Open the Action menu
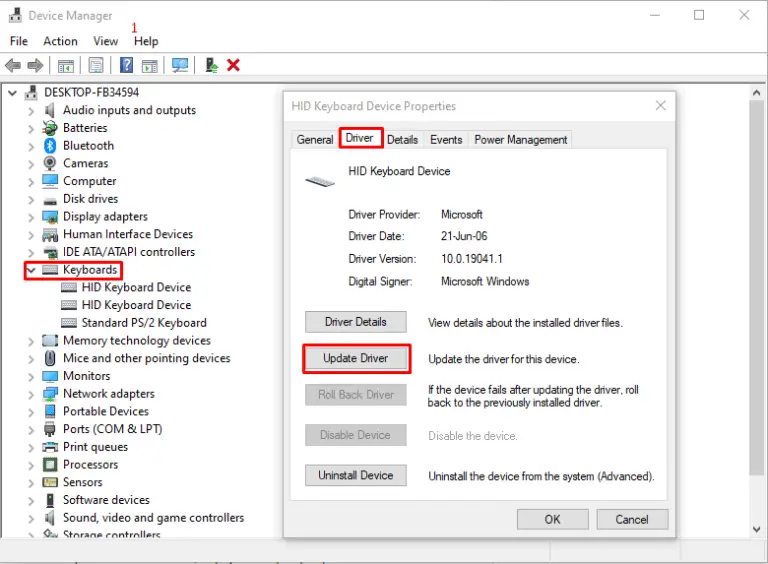This screenshot has width=768, height=564. [x=60, y=41]
